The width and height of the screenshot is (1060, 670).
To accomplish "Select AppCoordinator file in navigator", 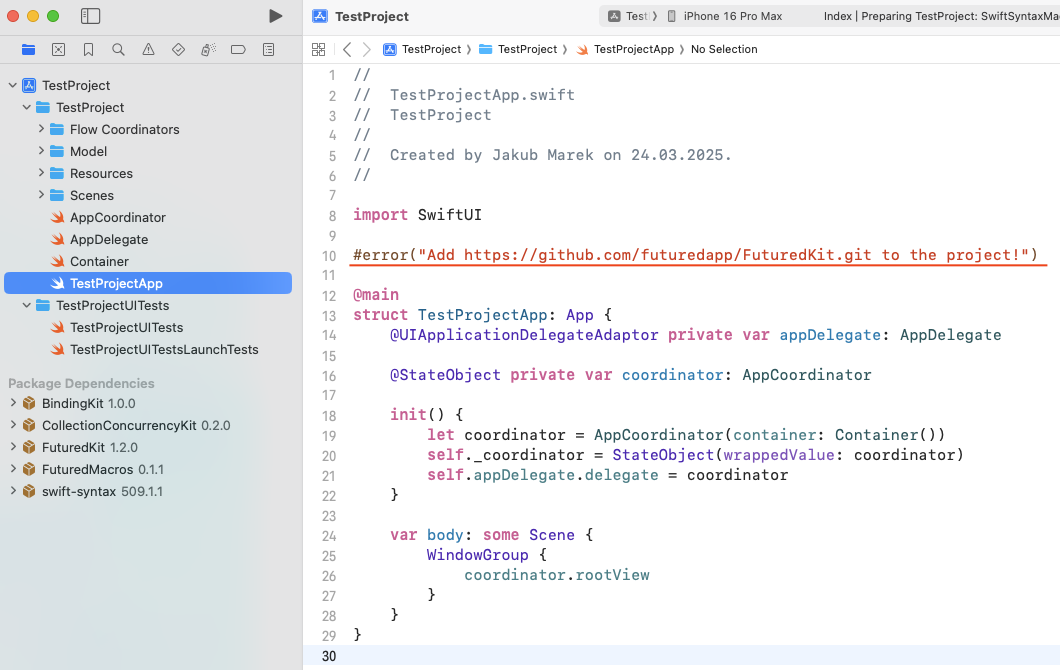I will [x=117, y=217].
